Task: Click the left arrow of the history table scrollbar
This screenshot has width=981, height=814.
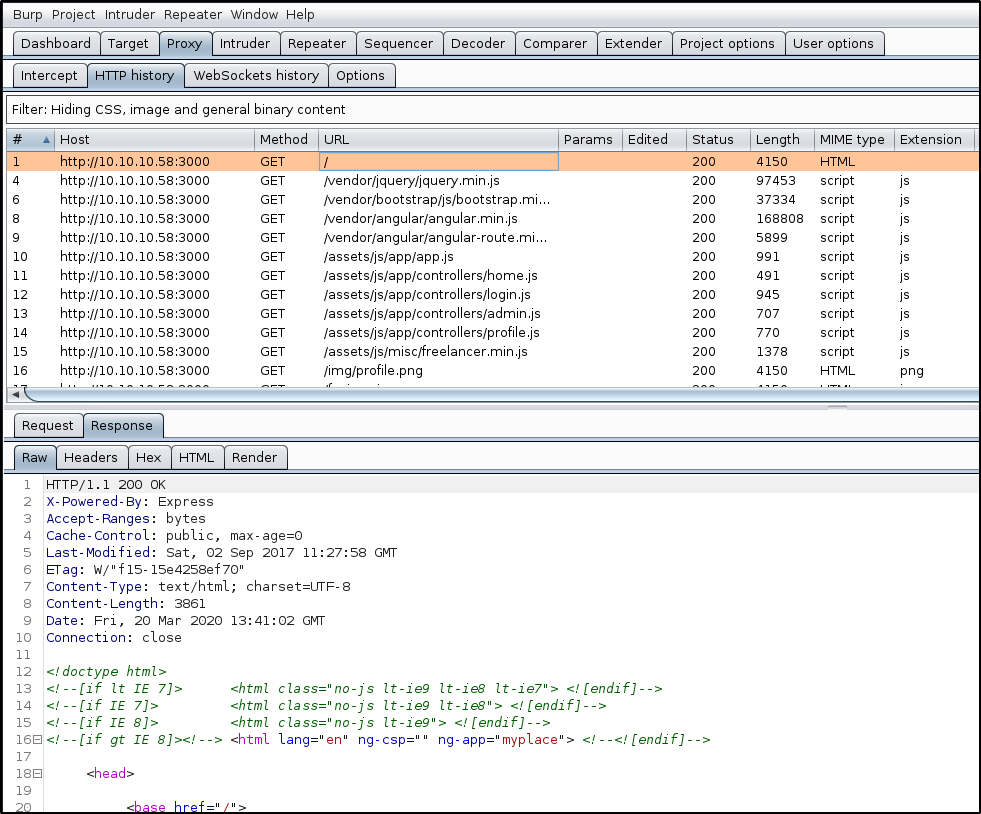Action: pyautogui.click(x=14, y=395)
